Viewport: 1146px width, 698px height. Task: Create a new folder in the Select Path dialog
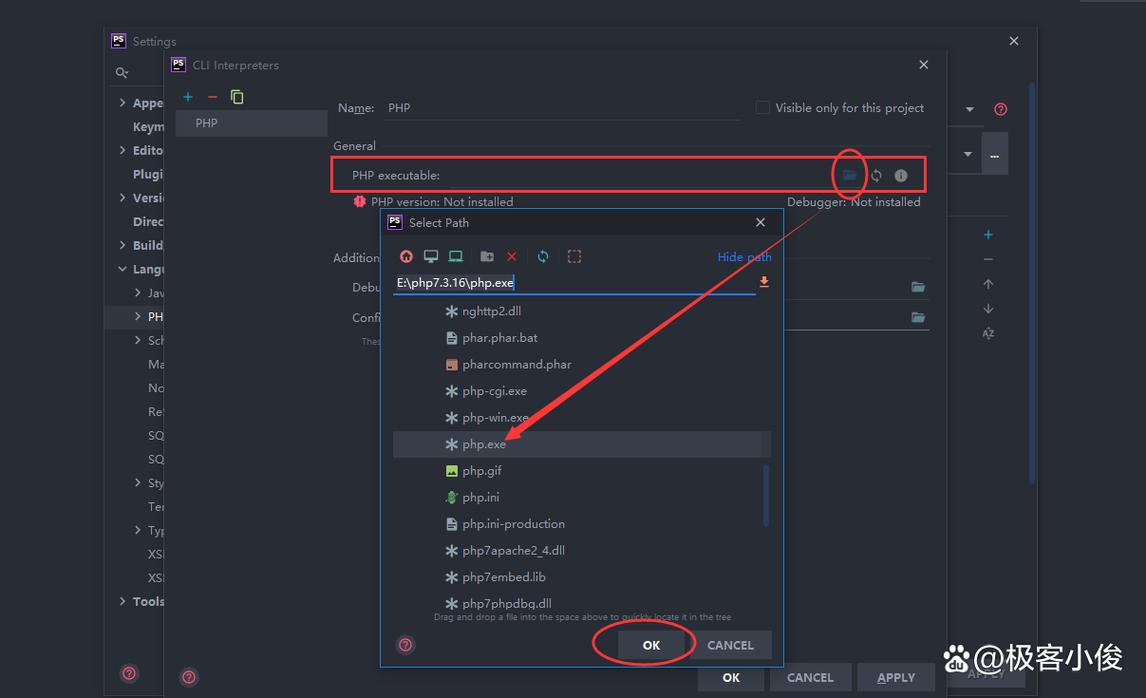click(x=487, y=256)
